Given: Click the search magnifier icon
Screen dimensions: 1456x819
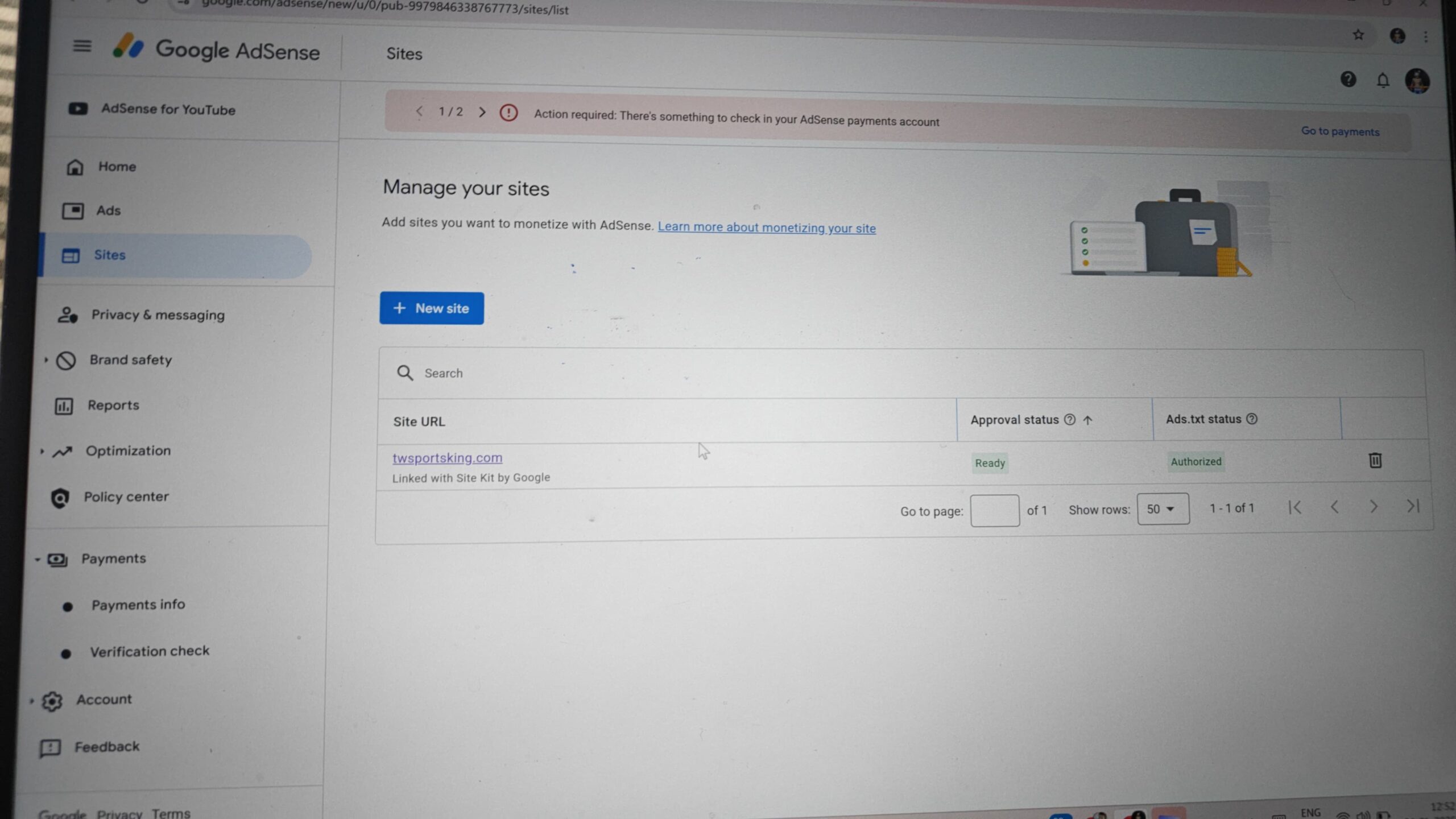Looking at the screenshot, I should coord(405,373).
